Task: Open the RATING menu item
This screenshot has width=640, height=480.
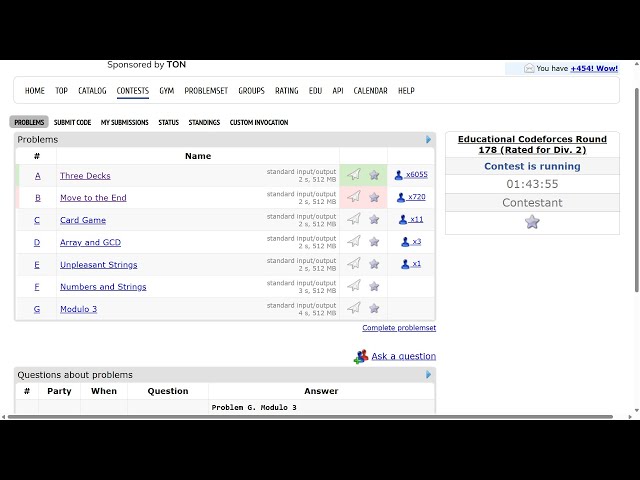Action: tap(287, 91)
